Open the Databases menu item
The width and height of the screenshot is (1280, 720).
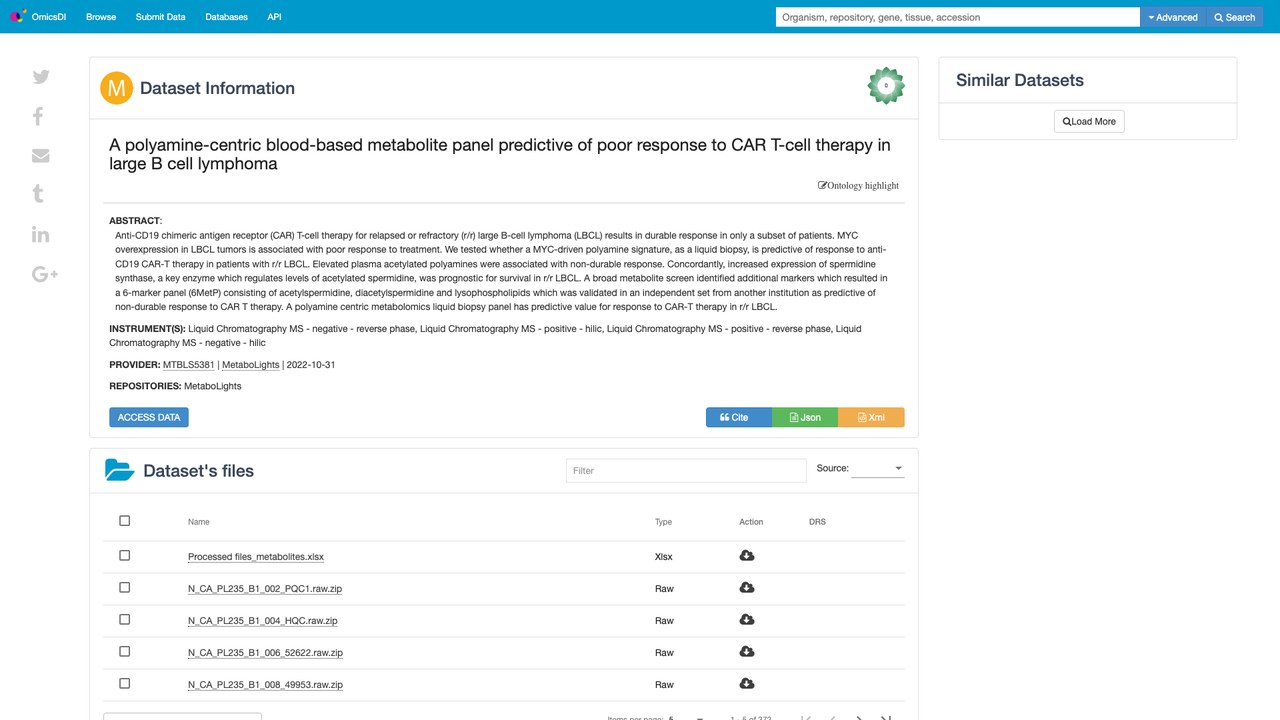coord(226,17)
